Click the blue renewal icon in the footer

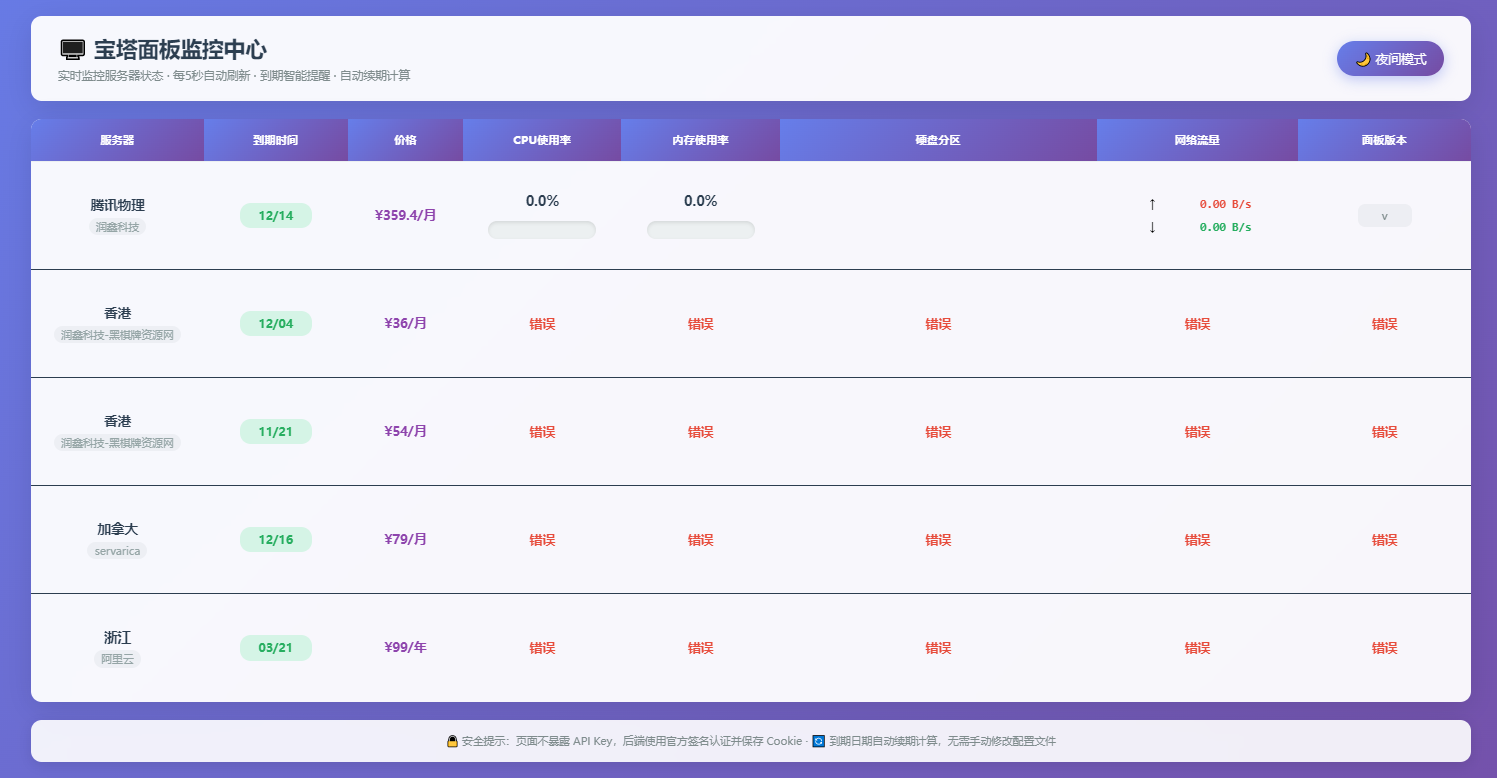point(818,741)
